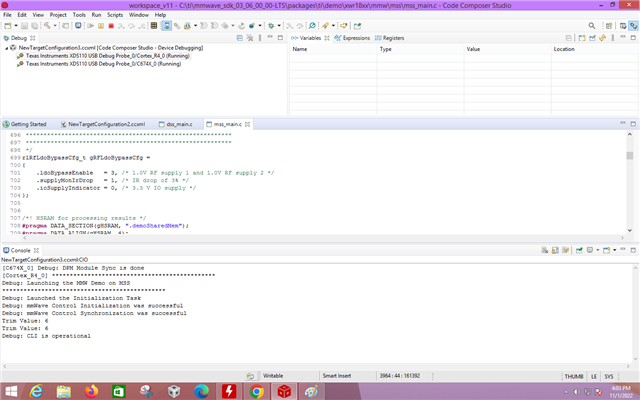Click the New file icon in toolbar
Screen dimensions: 640x400
8,26
